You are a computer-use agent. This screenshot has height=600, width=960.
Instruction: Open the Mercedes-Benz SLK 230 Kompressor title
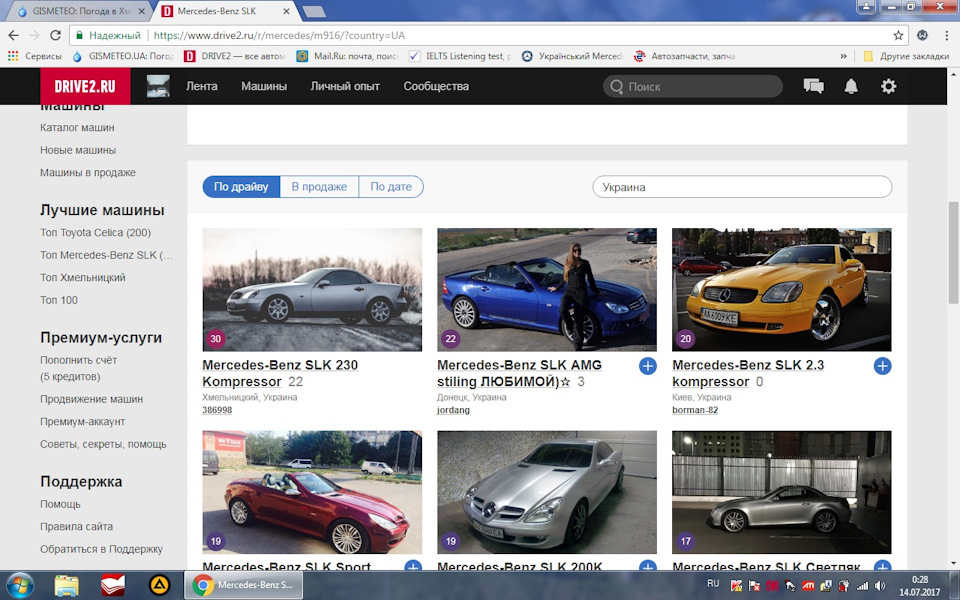click(280, 373)
